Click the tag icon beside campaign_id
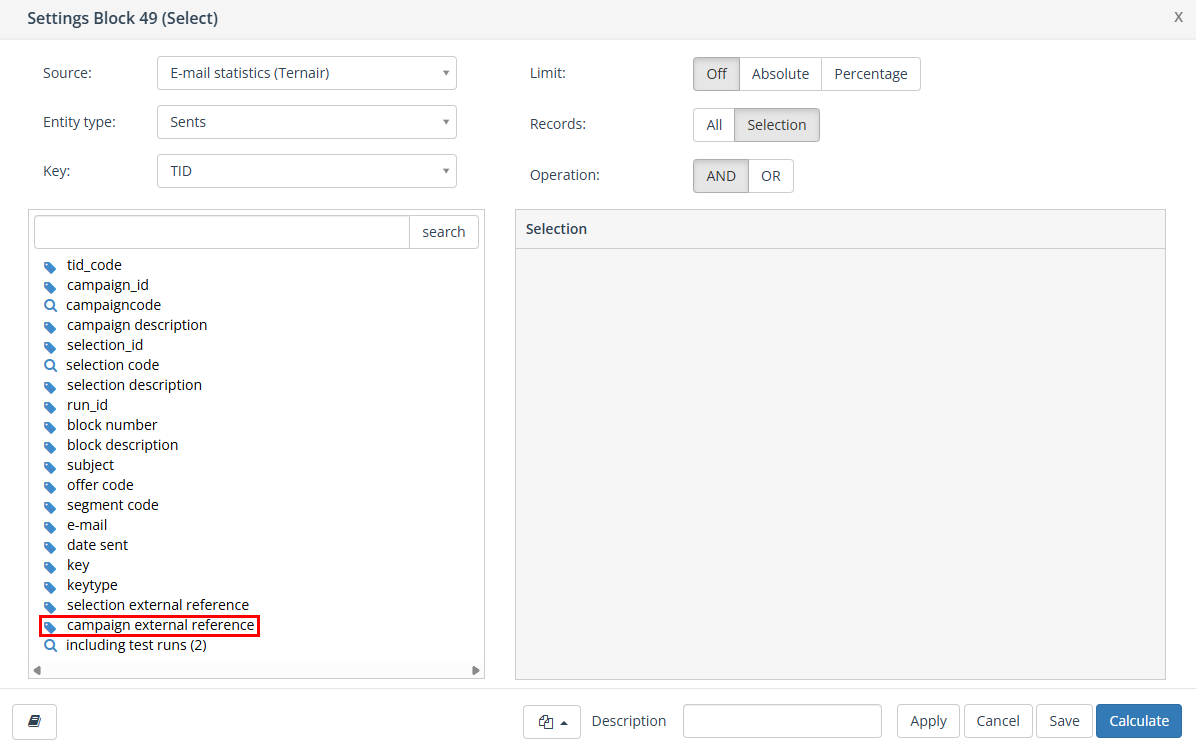The height and width of the screenshot is (755, 1196). click(50, 287)
